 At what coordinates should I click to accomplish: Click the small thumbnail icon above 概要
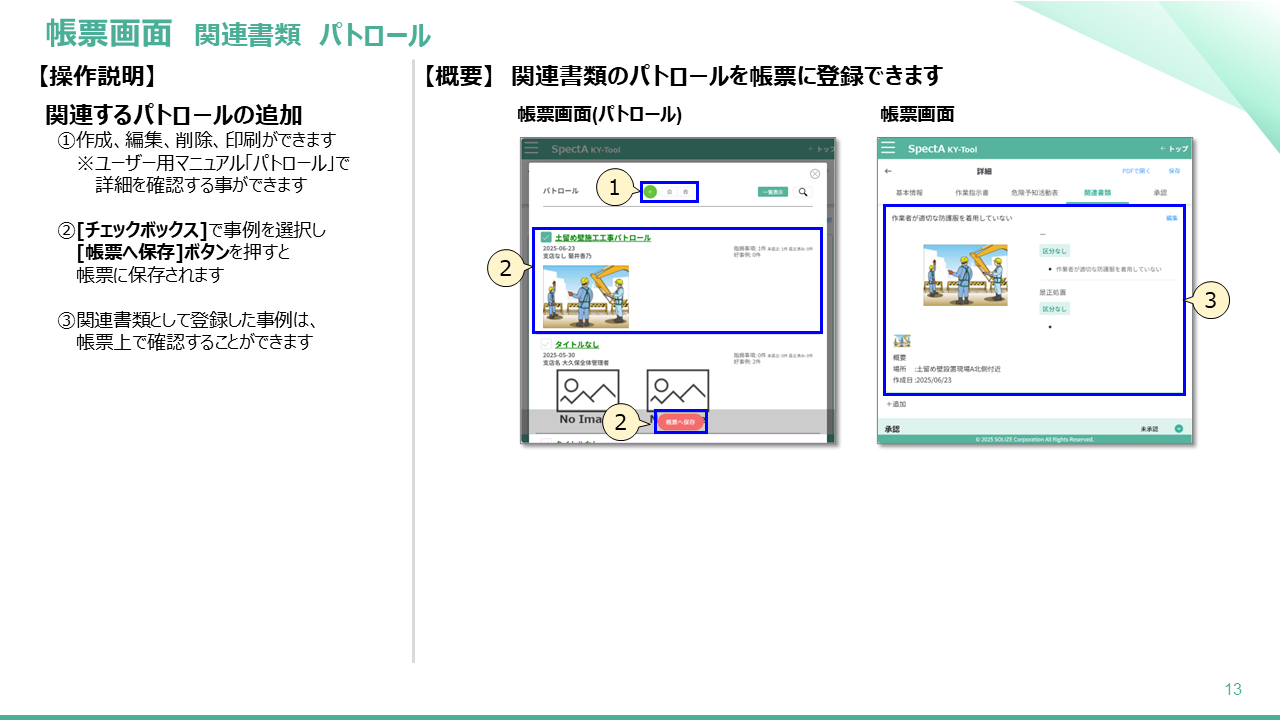click(902, 341)
